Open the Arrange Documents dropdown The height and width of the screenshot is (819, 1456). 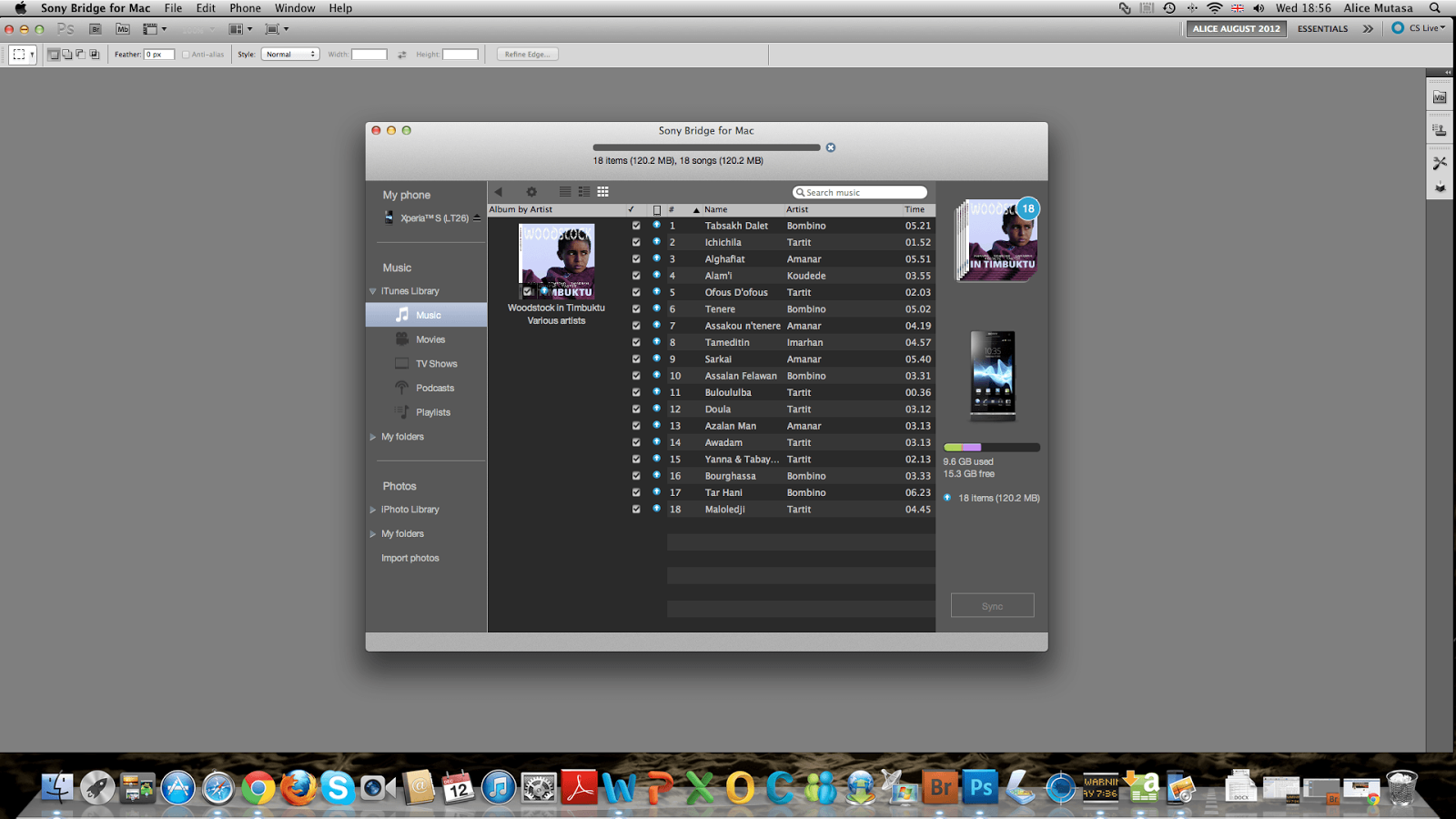coord(240,29)
